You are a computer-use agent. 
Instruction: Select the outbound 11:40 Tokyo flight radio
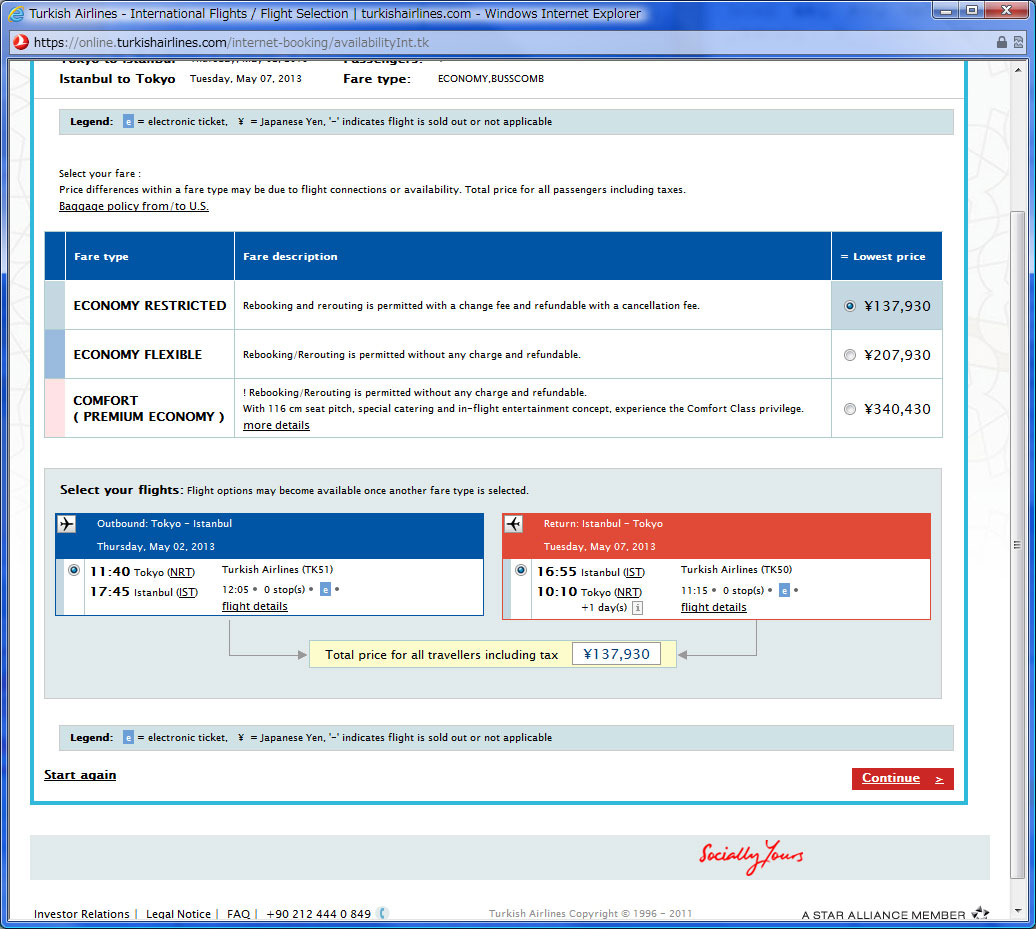point(73,570)
